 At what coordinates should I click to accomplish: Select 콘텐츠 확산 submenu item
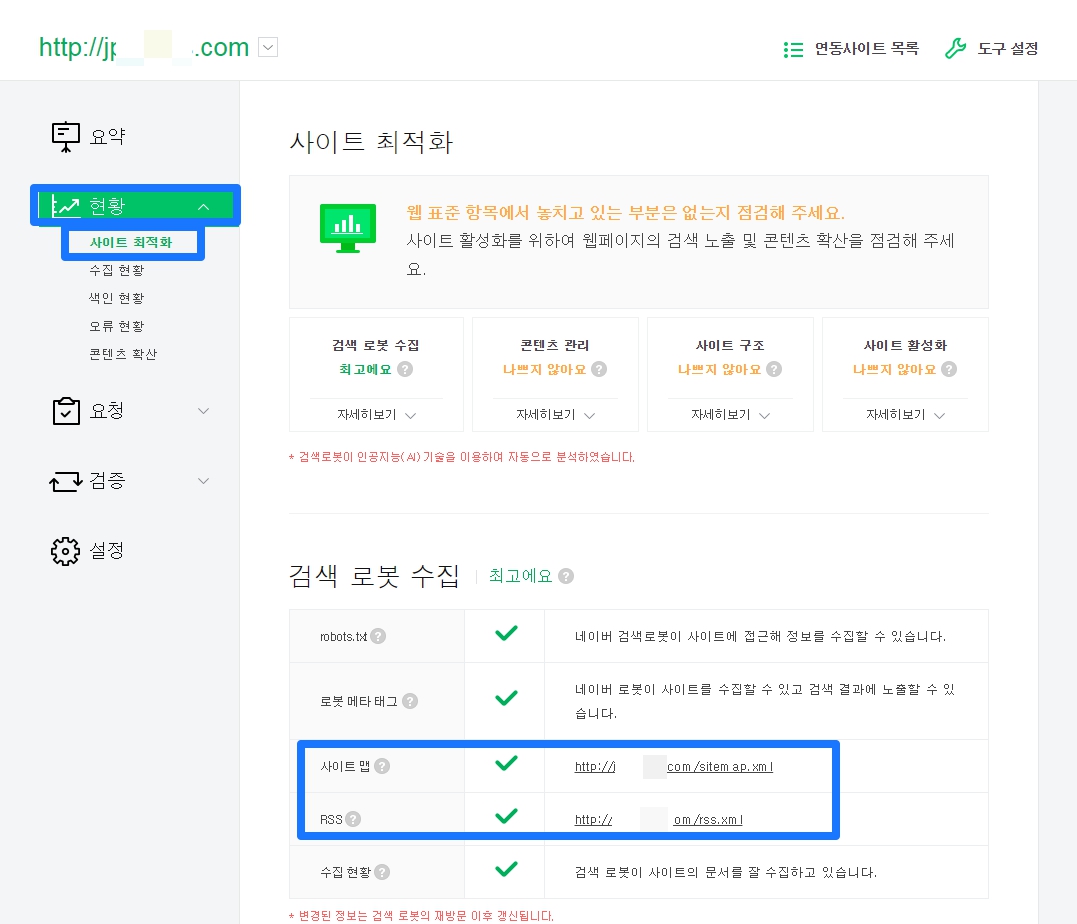pos(123,354)
